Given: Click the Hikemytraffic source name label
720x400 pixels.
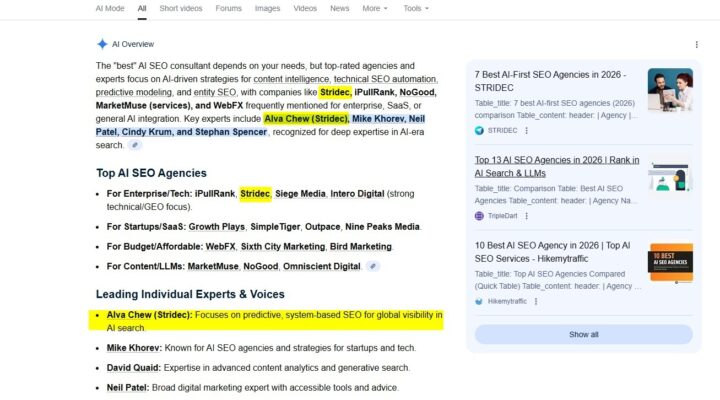Looking at the screenshot, I should click(507, 301).
